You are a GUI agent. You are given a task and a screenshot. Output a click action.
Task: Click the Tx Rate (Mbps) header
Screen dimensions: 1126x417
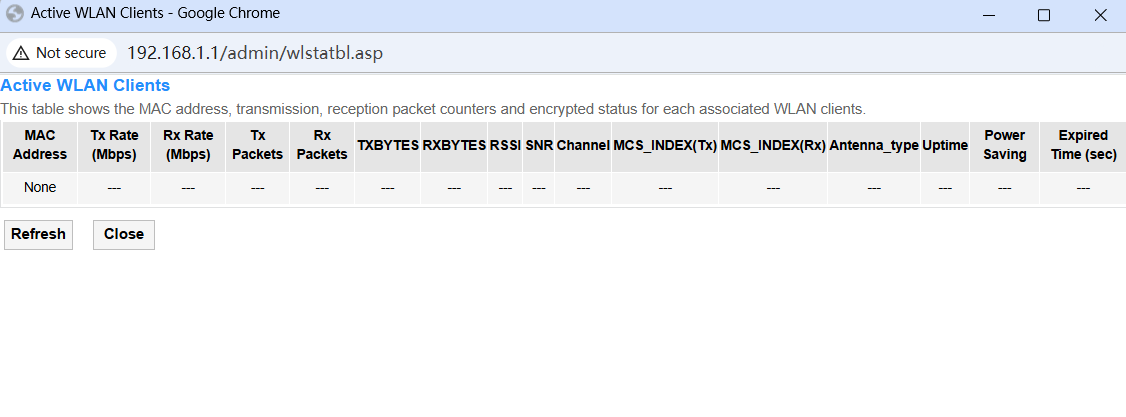[115, 145]
